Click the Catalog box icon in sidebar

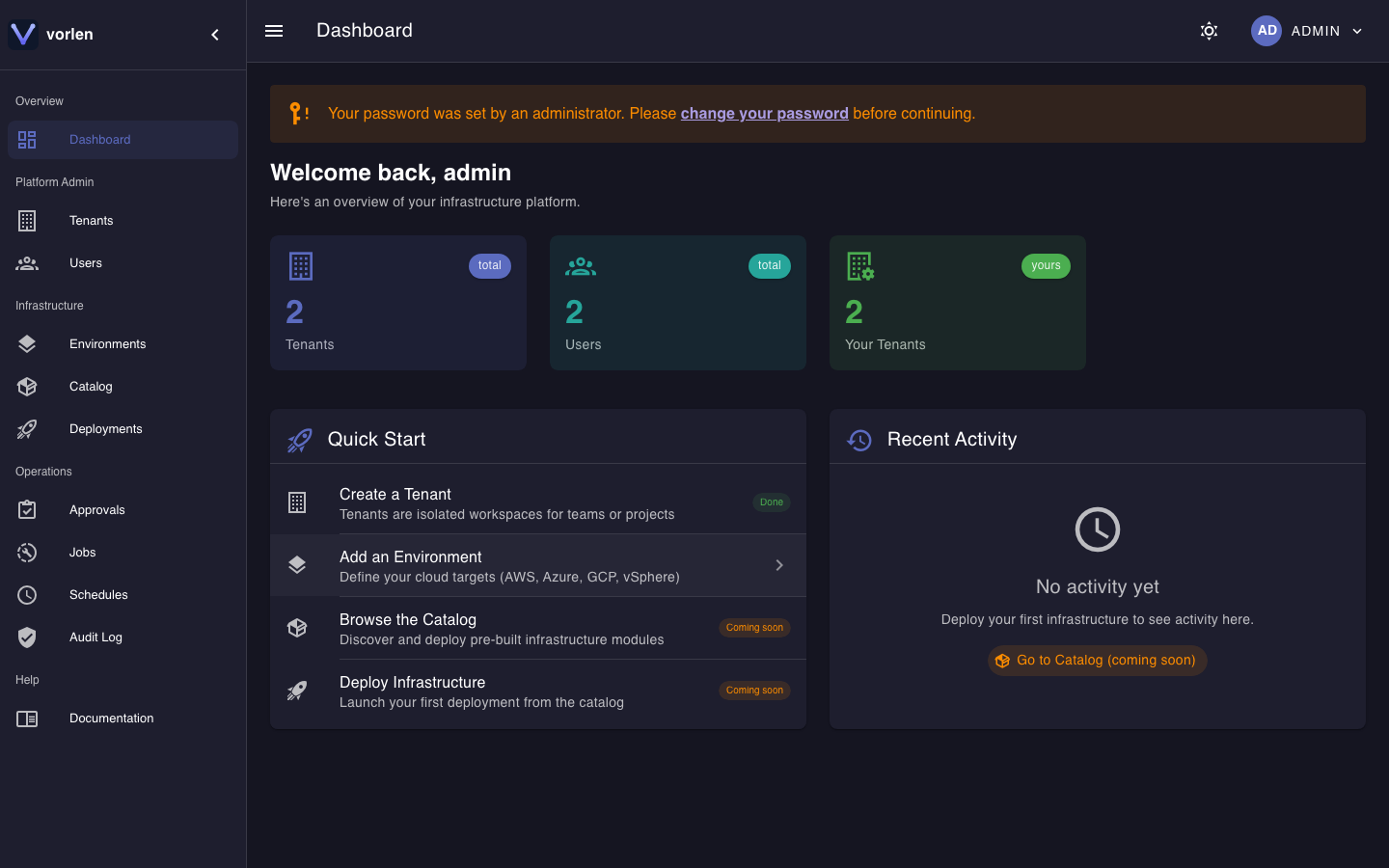point(27,387)
